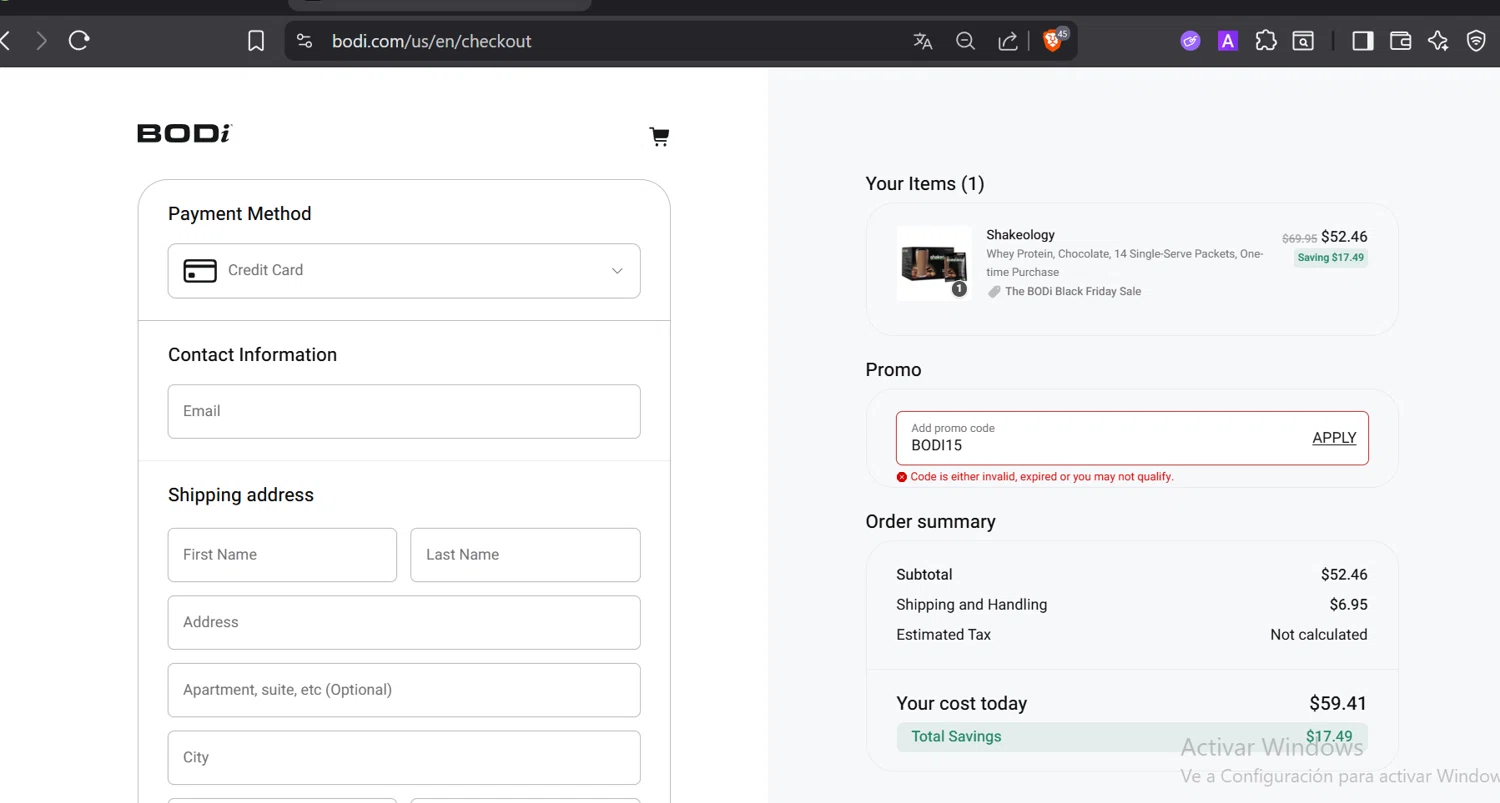Click the credit card icon in Payment Method
This screenshot has width=1500, height=803.
click(x=200, y=270)
